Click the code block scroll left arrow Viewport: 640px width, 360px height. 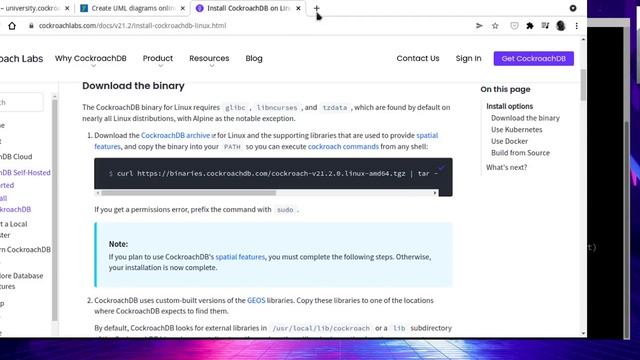tap(98, 193)
